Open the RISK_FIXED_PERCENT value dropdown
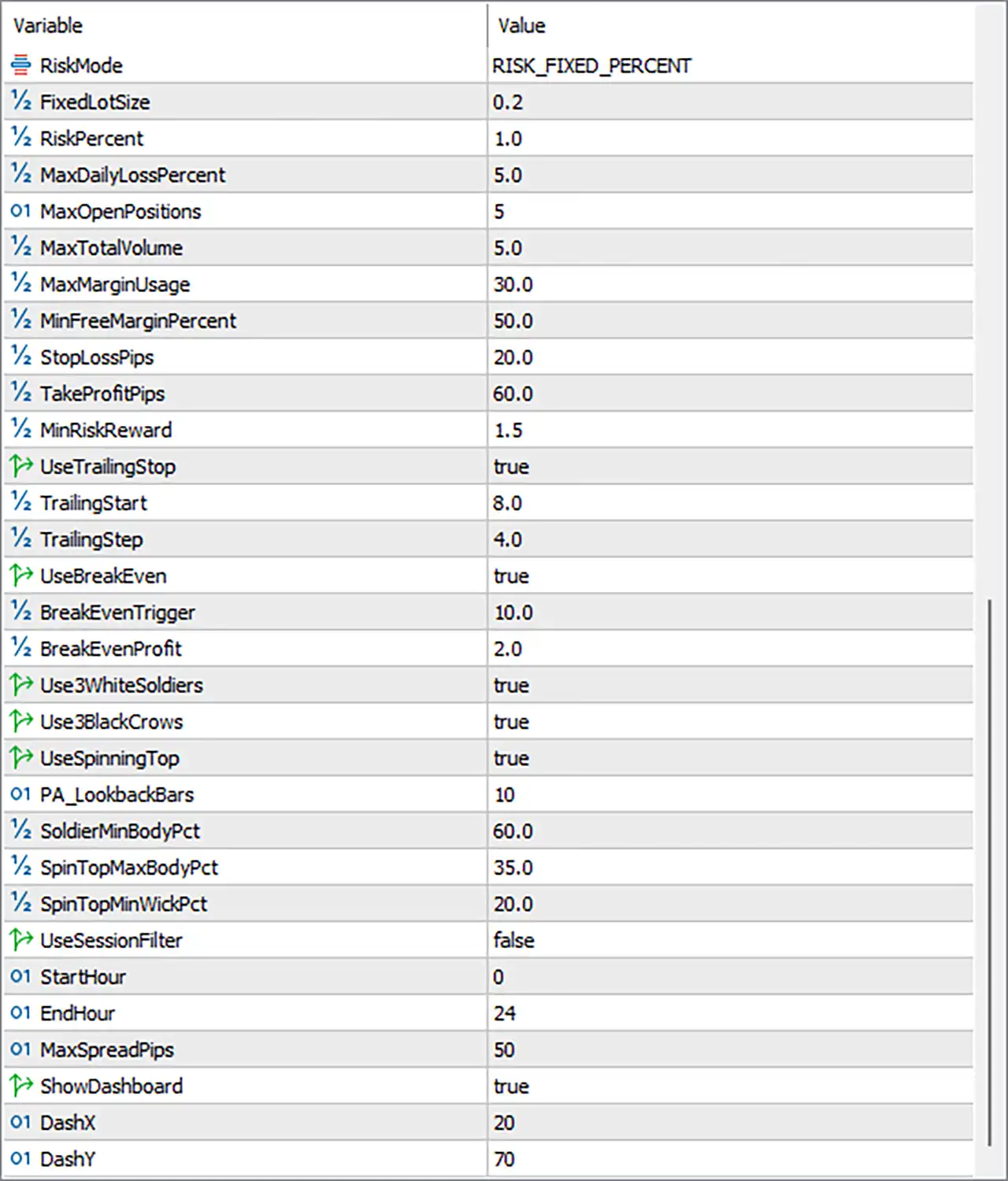 [x=730, y=65]
